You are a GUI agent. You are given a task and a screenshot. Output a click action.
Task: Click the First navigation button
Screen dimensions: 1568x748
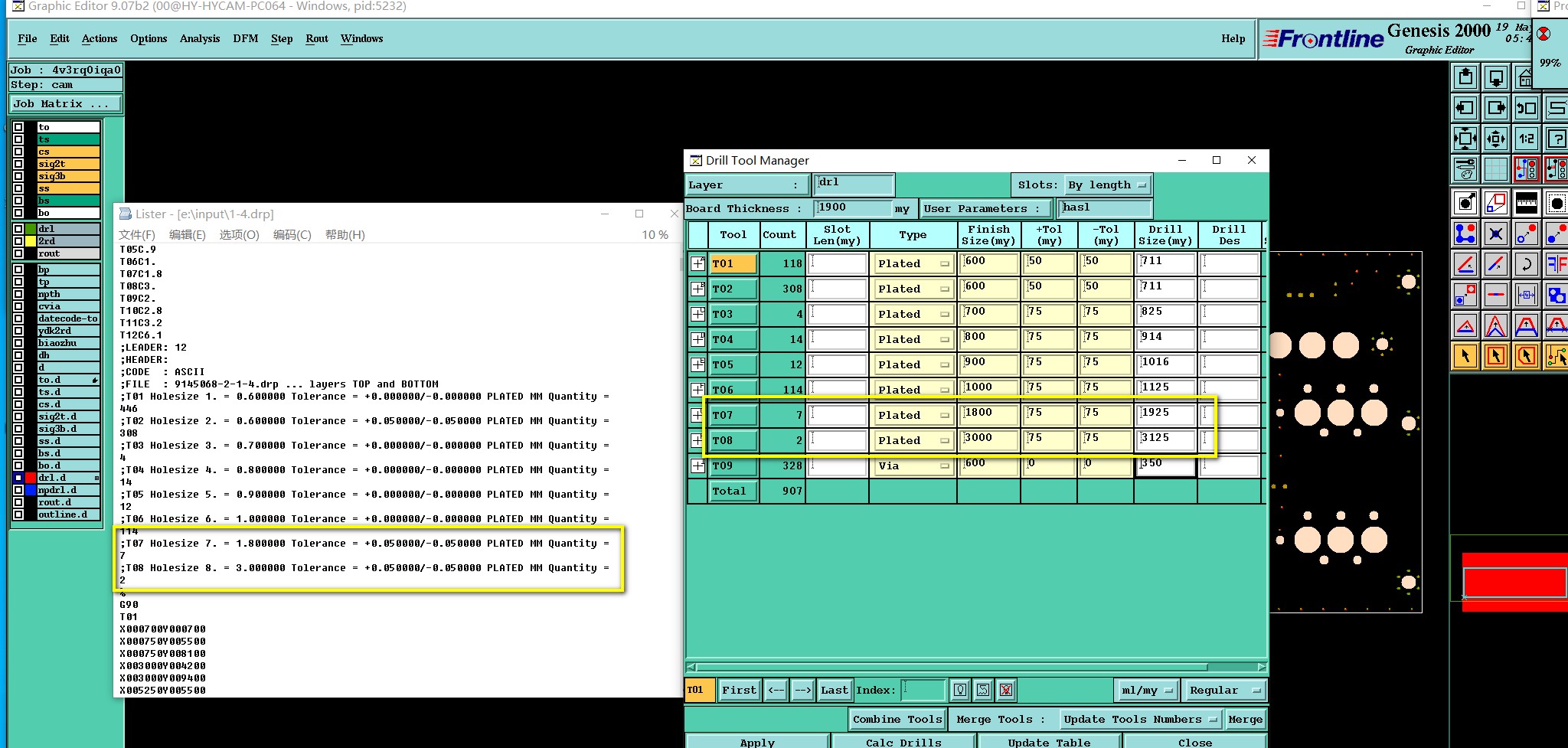[739, 690]
